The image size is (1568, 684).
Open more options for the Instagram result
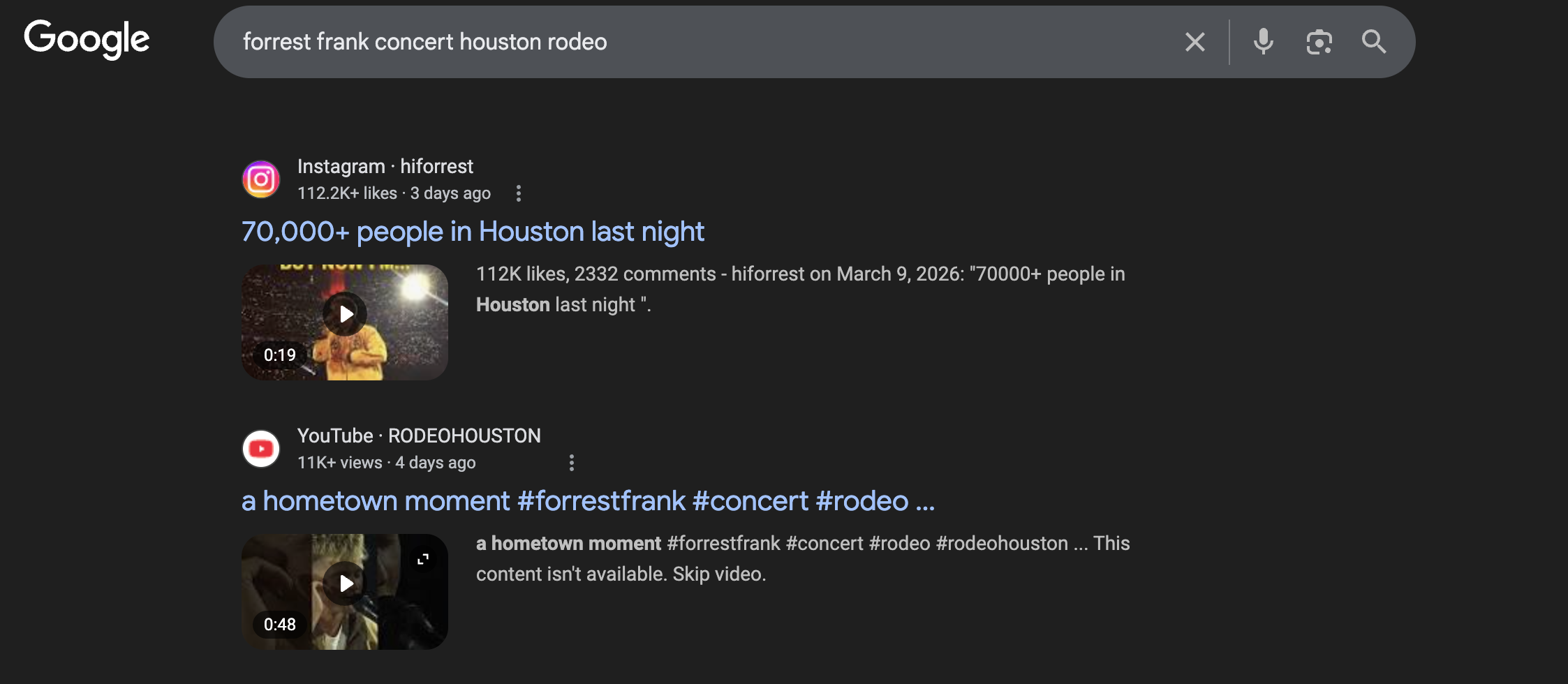(518, 193)
